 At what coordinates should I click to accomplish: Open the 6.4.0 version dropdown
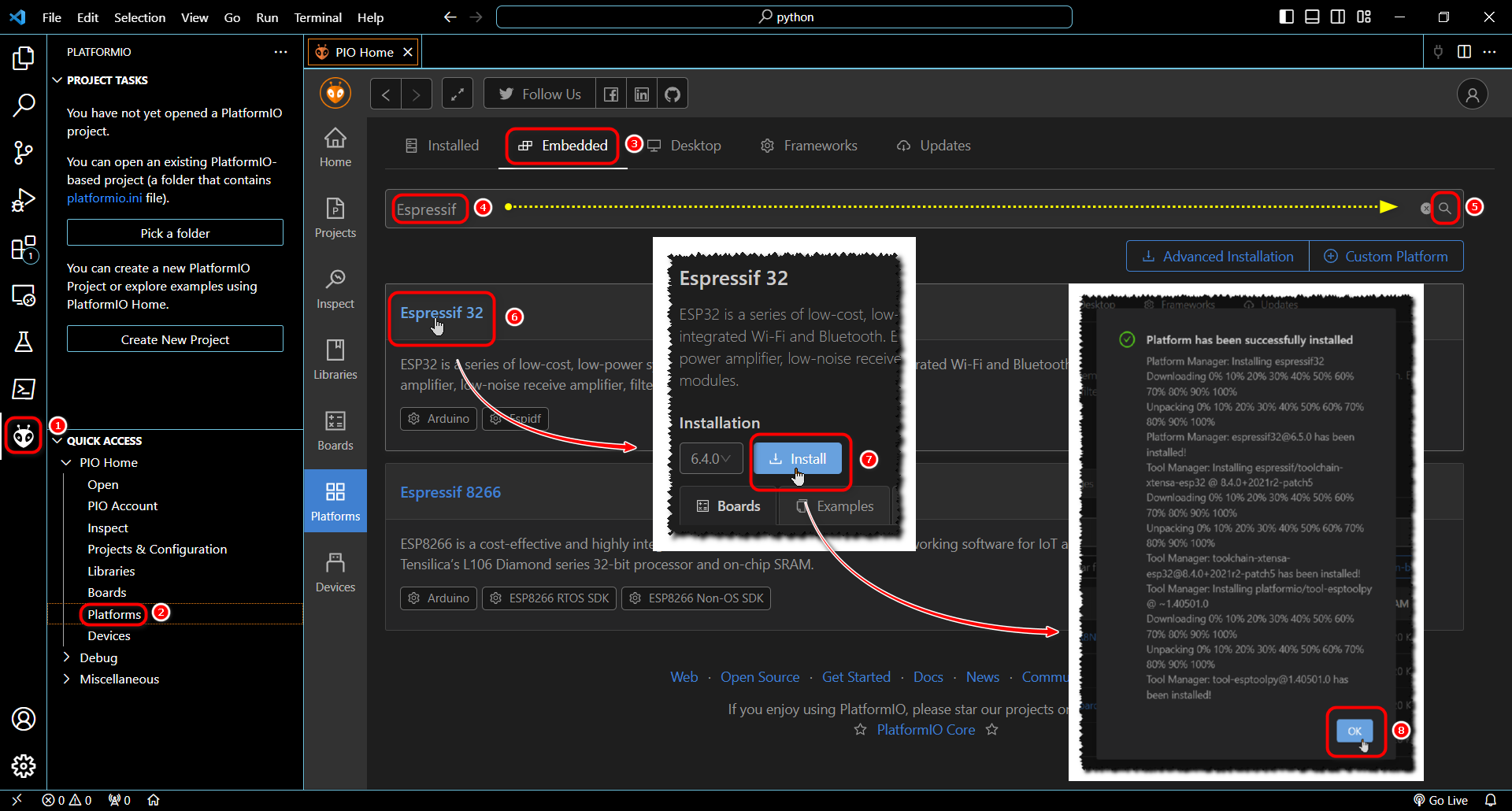711,458
